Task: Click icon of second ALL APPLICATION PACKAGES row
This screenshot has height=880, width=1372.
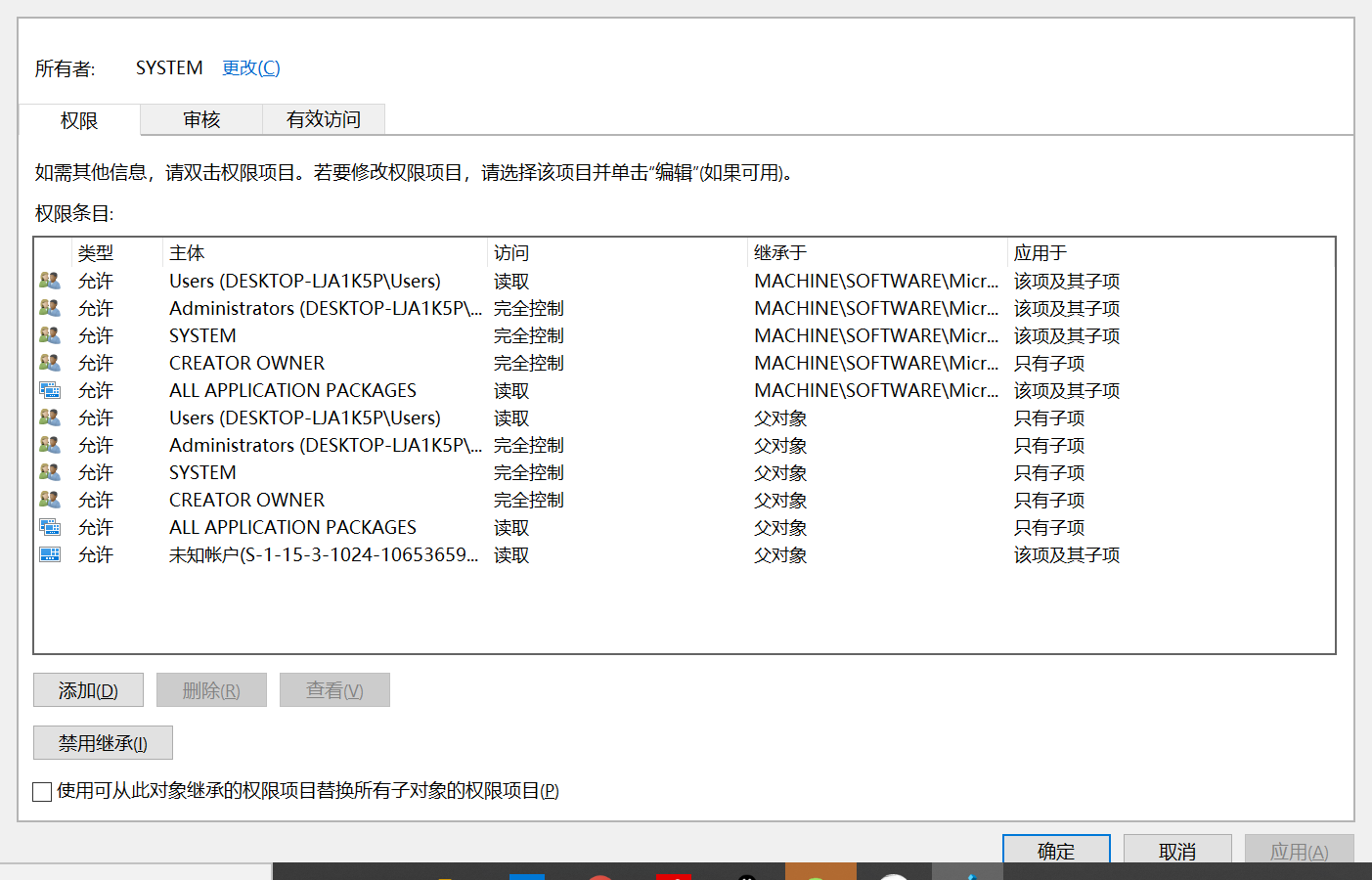Action: [50, 527]
